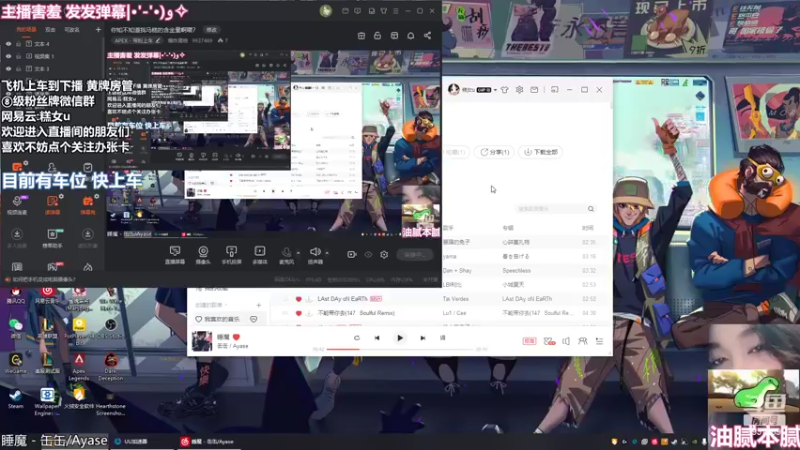
Task: Open streaming settings with the gear icon
Action: pos(384,255)
